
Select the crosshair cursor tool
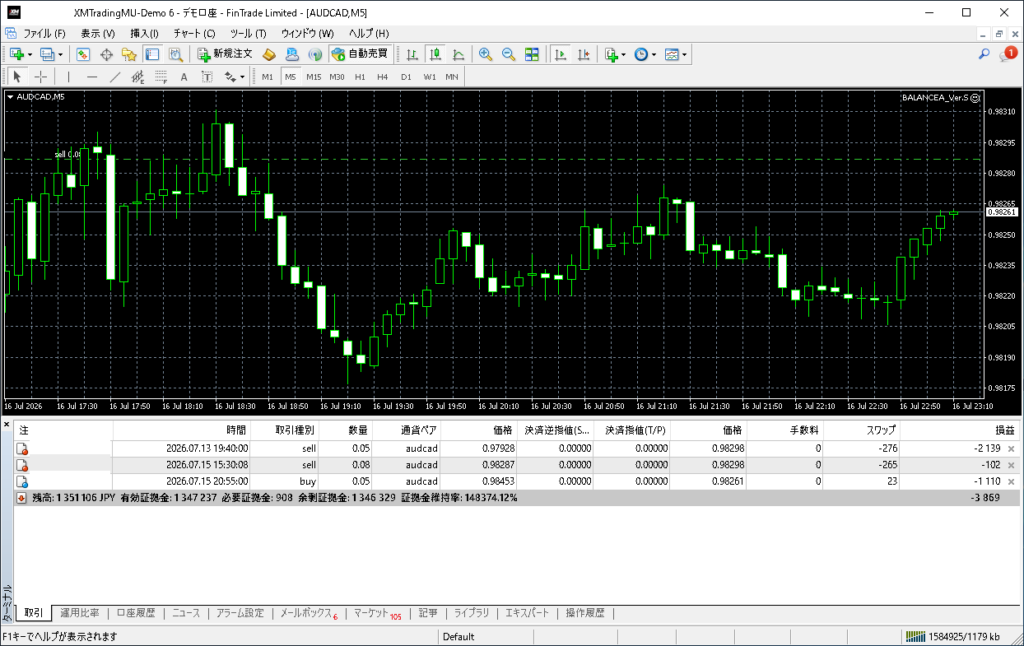click(x=40, y=77)
